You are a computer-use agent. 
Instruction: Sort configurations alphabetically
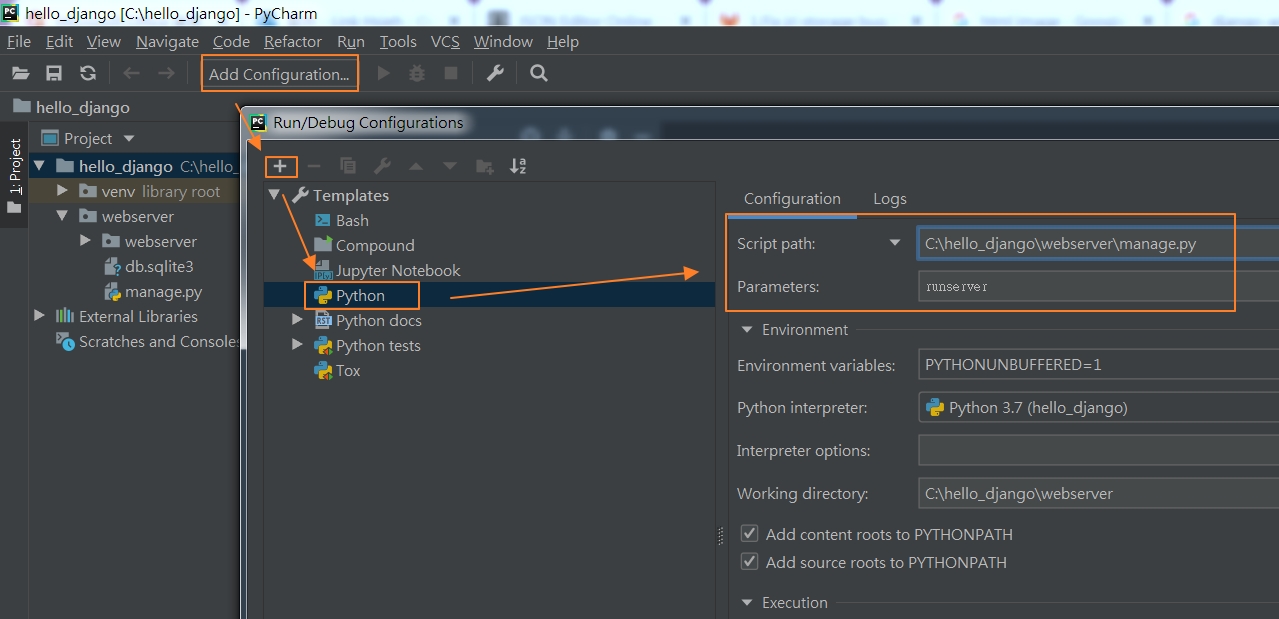tap(518, 165)
